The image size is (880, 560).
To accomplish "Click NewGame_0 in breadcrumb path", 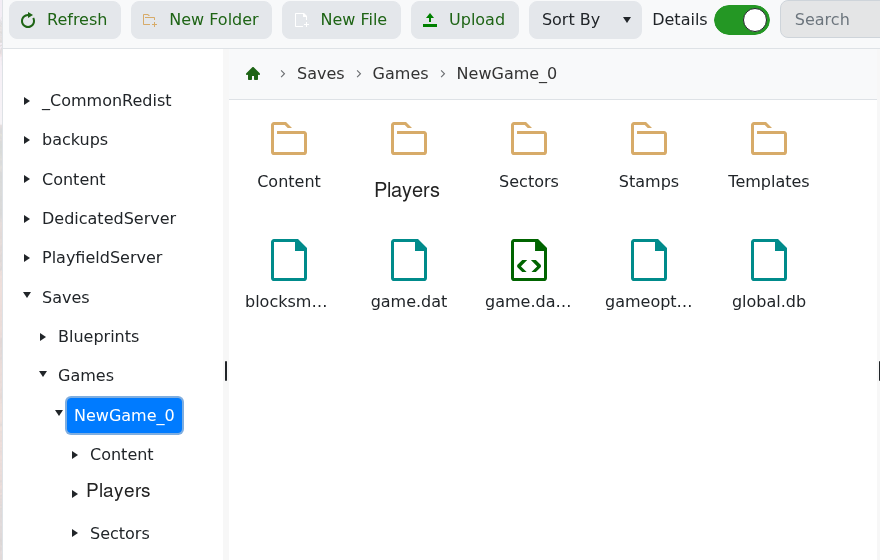I will 506,74.
